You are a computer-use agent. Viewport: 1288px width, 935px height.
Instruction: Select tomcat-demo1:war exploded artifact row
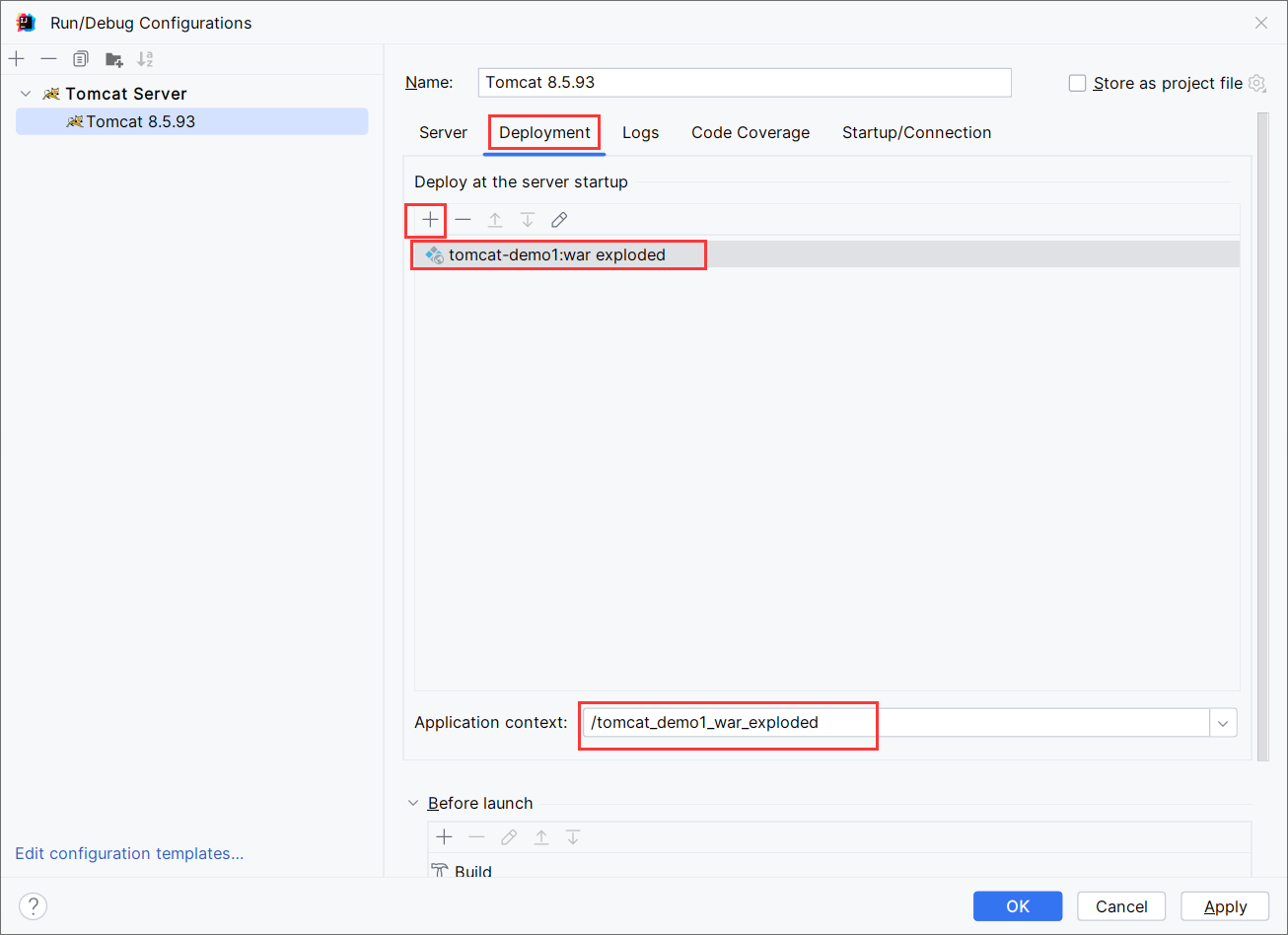(826, 254)
